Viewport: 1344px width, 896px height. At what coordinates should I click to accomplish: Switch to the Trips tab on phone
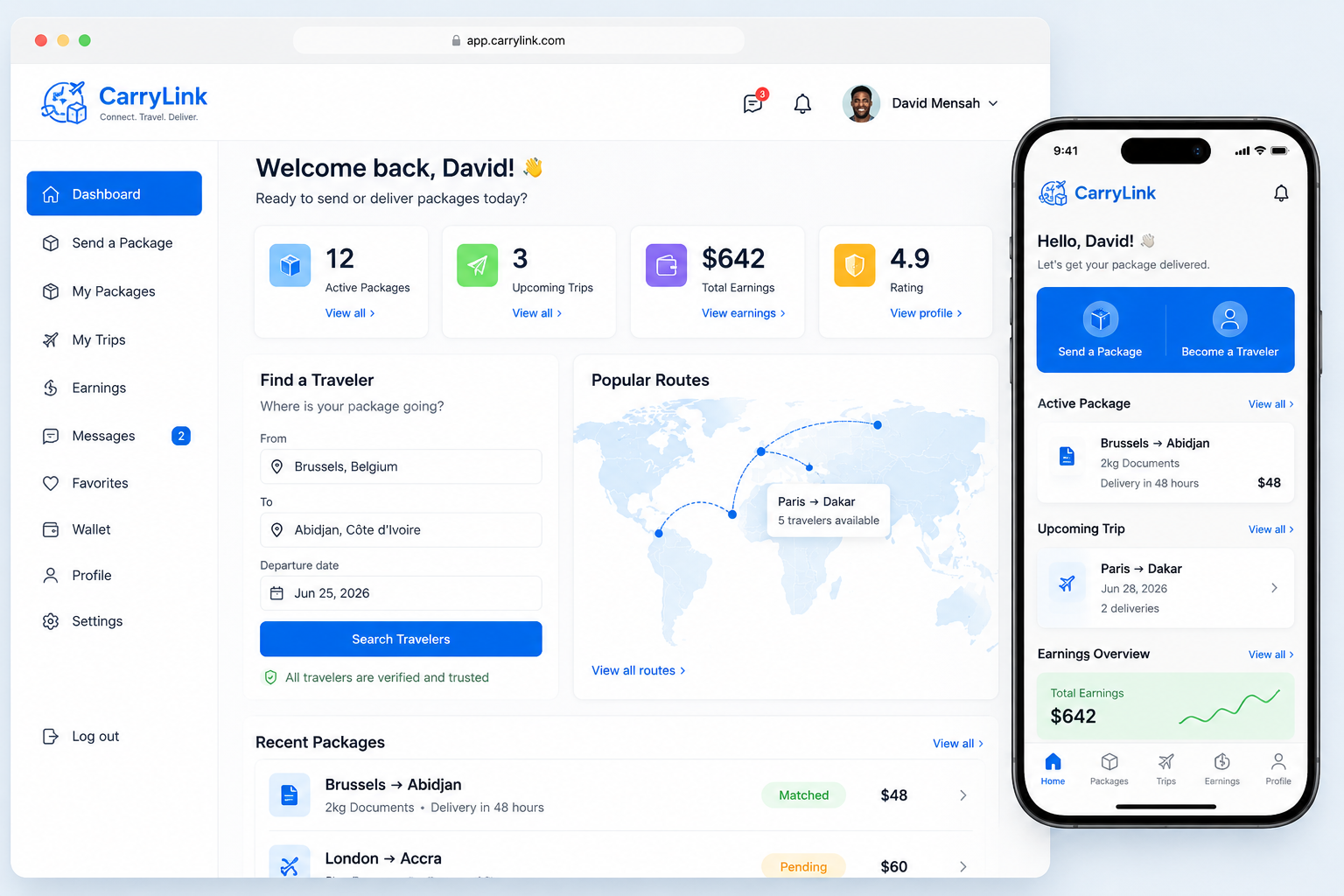click(1166, 768)
